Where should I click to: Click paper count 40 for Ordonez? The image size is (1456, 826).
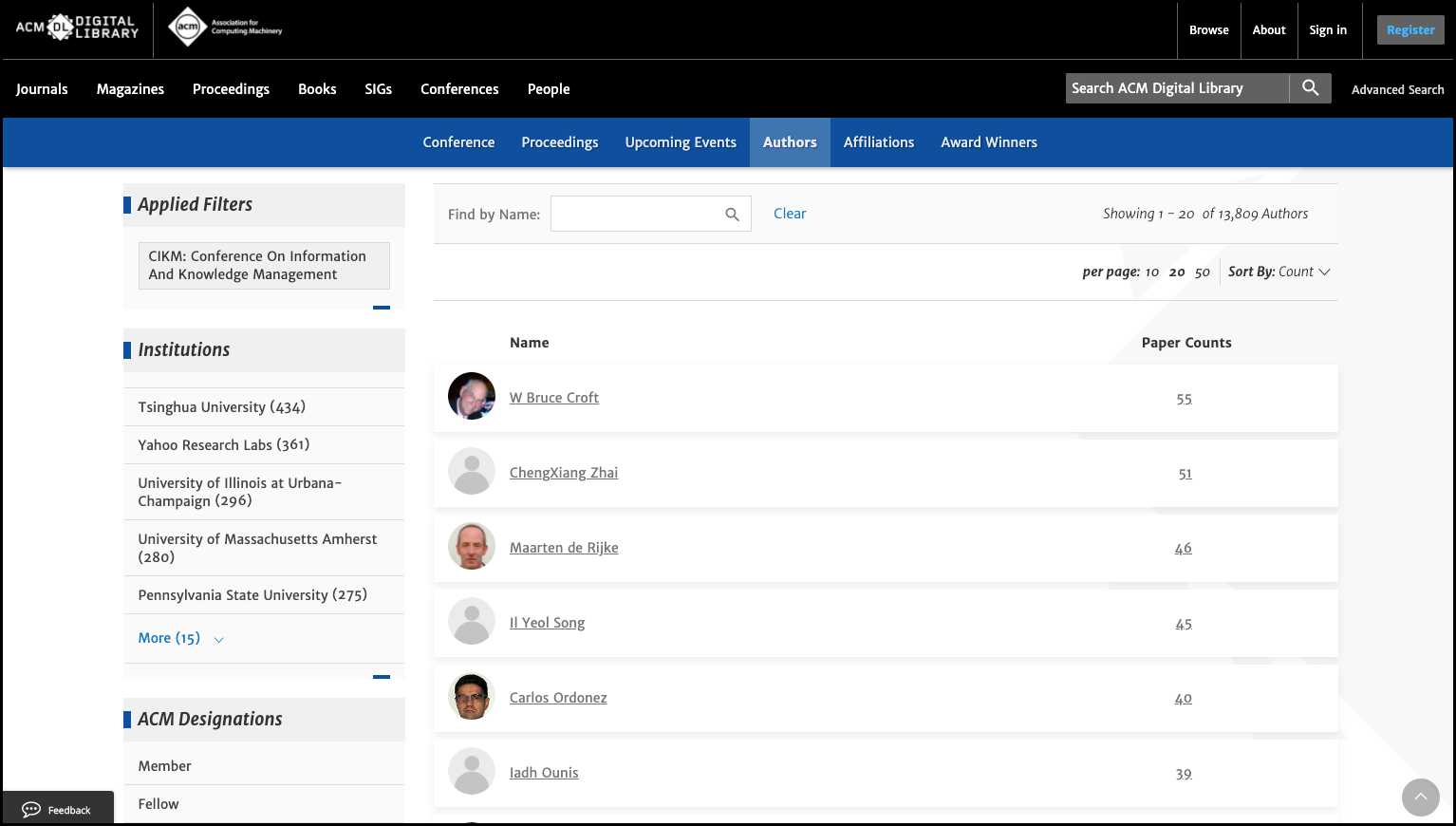[x=1183, y=699]
